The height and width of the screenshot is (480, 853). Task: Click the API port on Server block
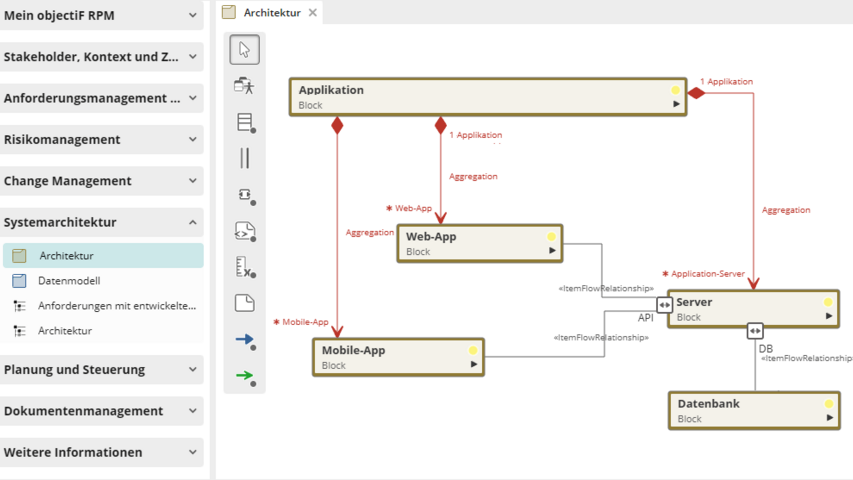pyautogui.click(x=664, y=305)
